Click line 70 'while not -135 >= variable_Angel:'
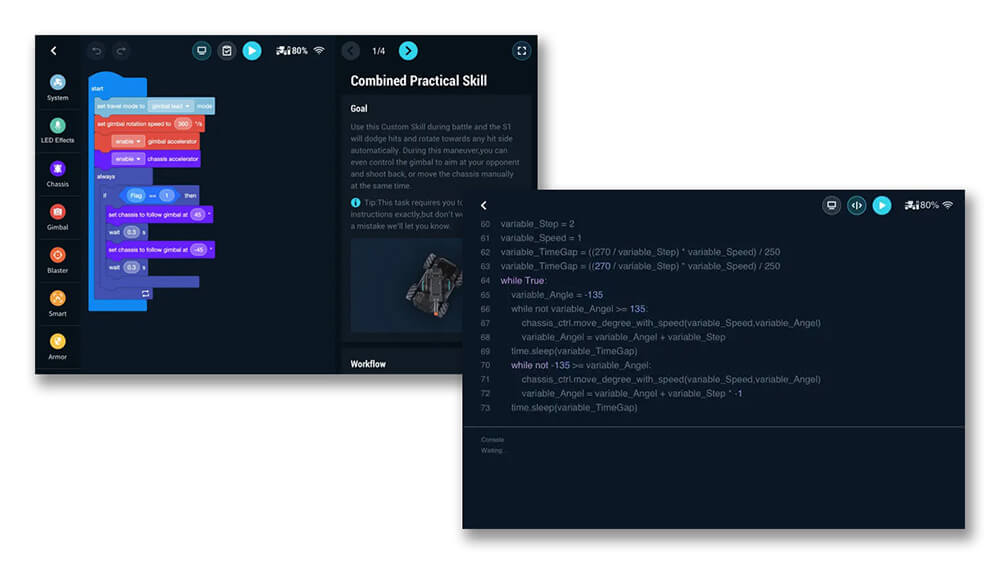The image size is (1000, 564). tap(581, 365)
